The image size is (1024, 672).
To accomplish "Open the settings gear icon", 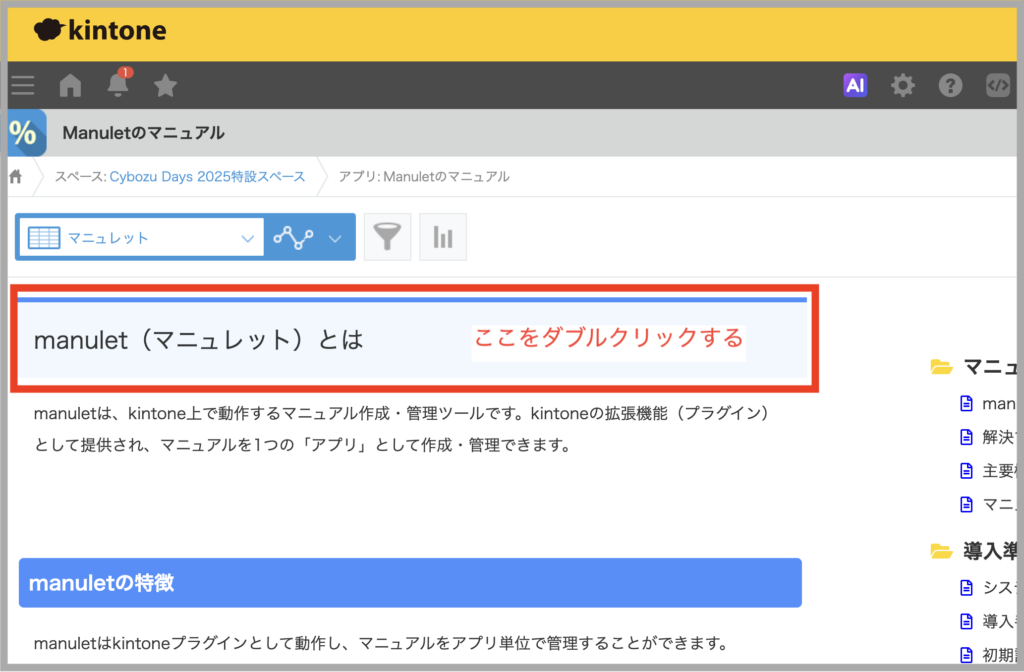I will point(903,86).
